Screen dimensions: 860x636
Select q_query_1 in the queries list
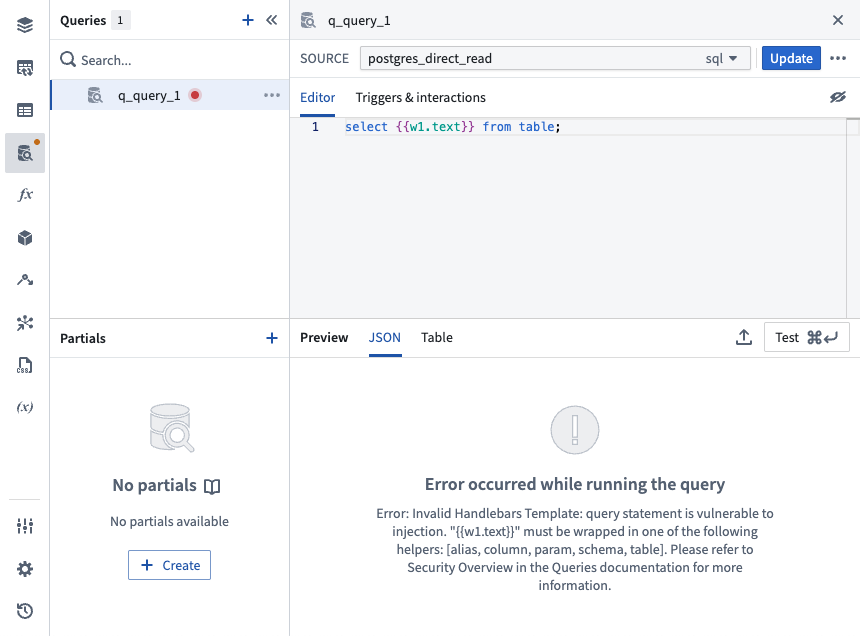170,95
